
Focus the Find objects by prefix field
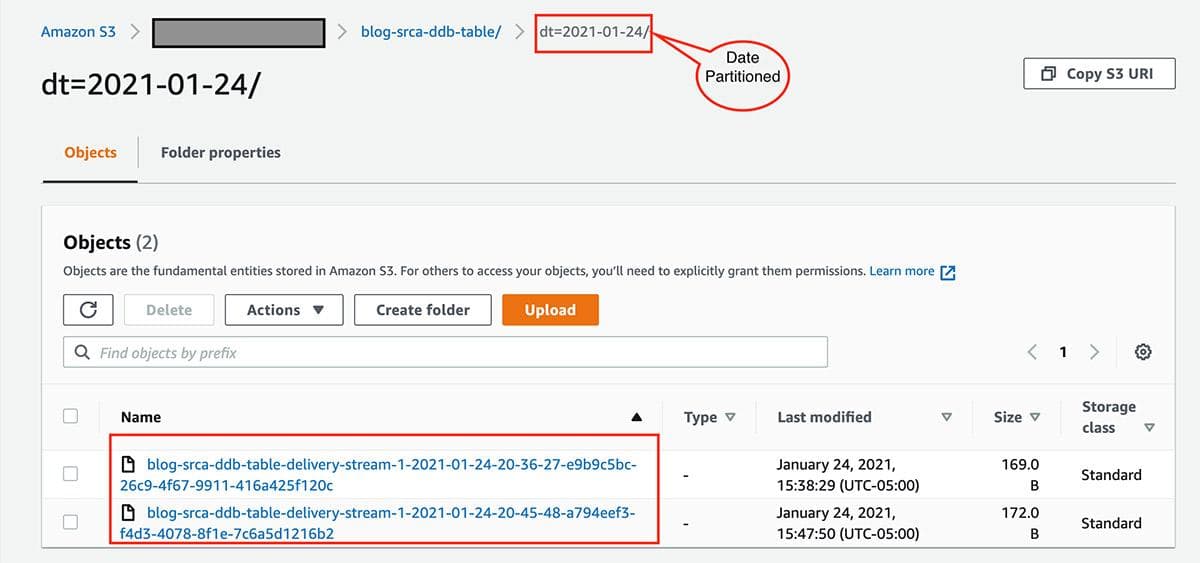[445, 352]
